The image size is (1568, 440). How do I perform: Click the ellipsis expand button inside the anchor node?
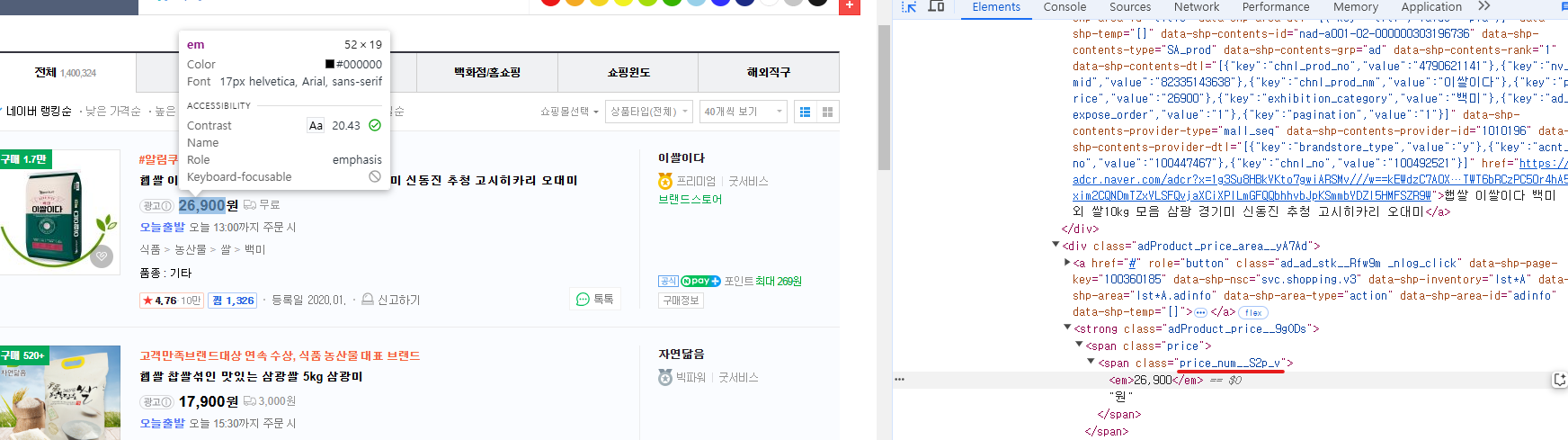(x=1201, y=312)
